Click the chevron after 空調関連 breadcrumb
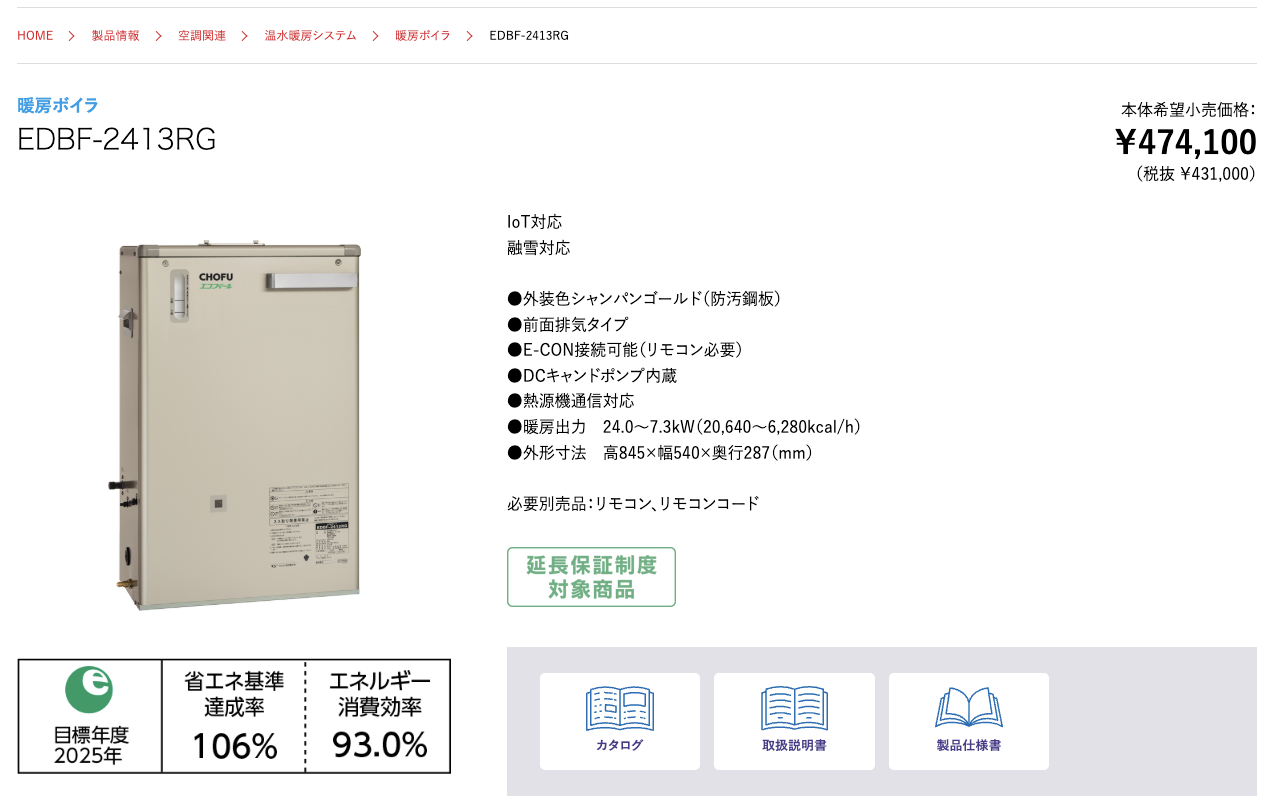Image resolution: width=1272 pixels, height=810 pixels. click(245, 36)
